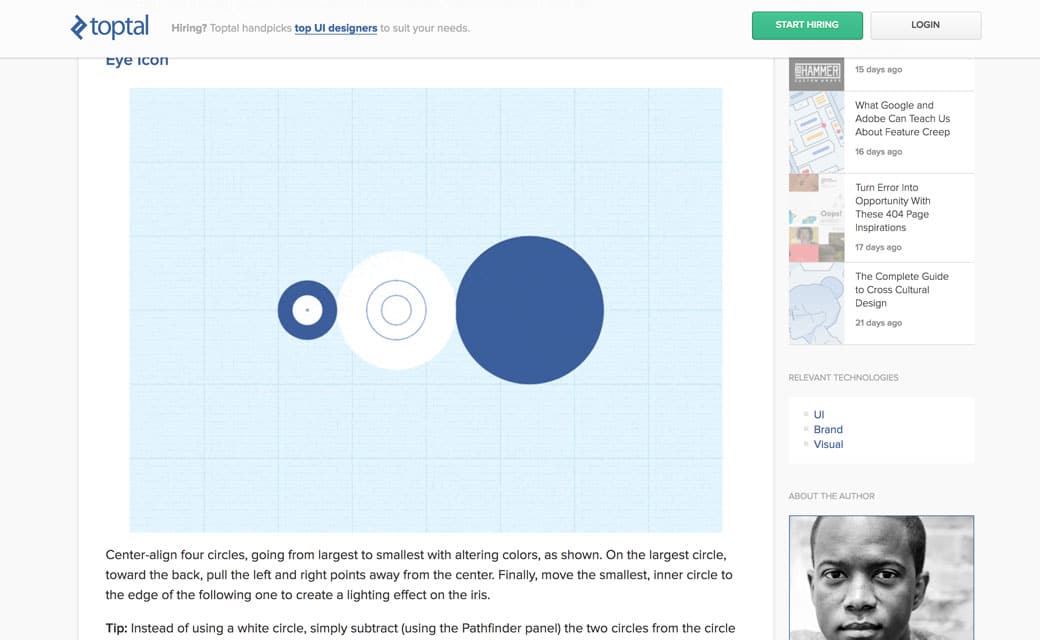
Task: Follow the top UI designers link
Action: [x=336, y=28]
